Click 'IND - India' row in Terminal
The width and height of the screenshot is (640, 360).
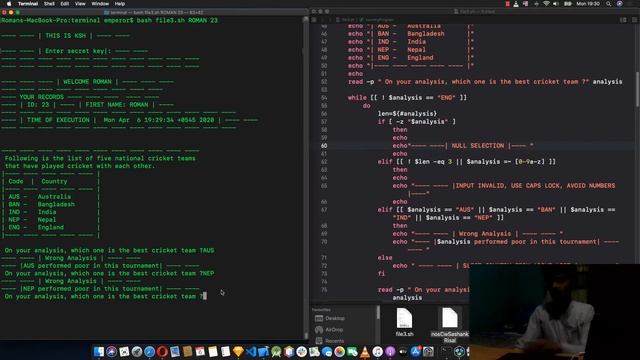coord(32,212)
